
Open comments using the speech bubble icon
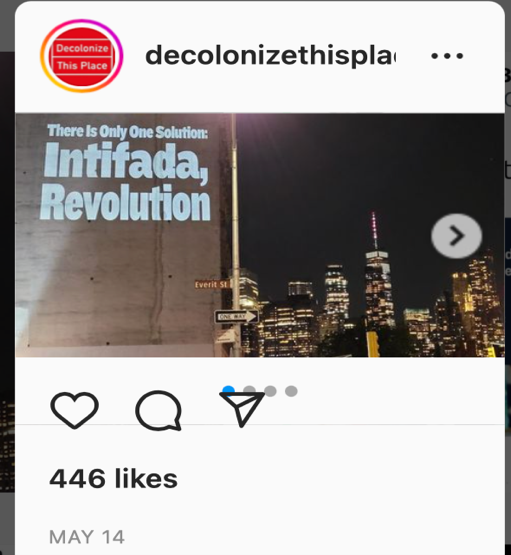159,411
